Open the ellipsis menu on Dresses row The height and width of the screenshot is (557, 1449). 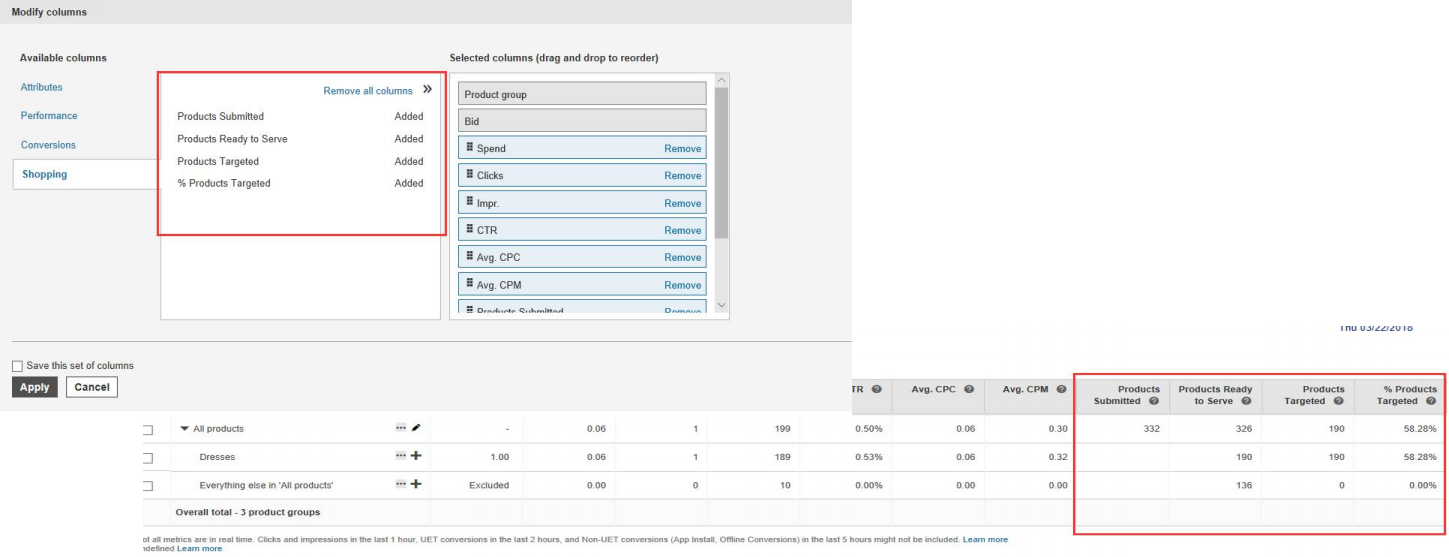pos(401,457)
